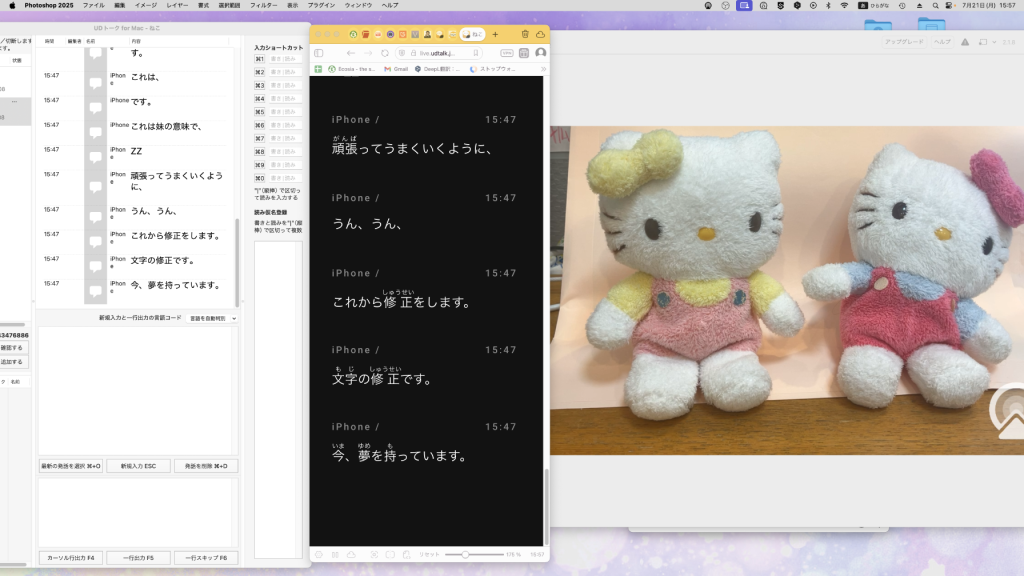Open the レイヤー menu
This screenshot has height=576, width=1024.
(177, 5)
